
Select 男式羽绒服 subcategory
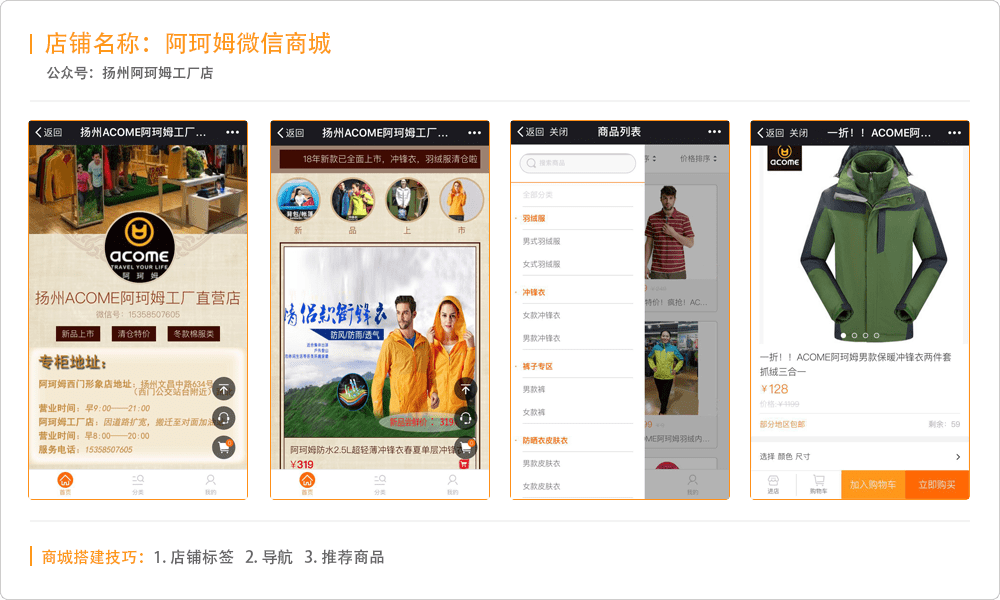tap(541, 242)
